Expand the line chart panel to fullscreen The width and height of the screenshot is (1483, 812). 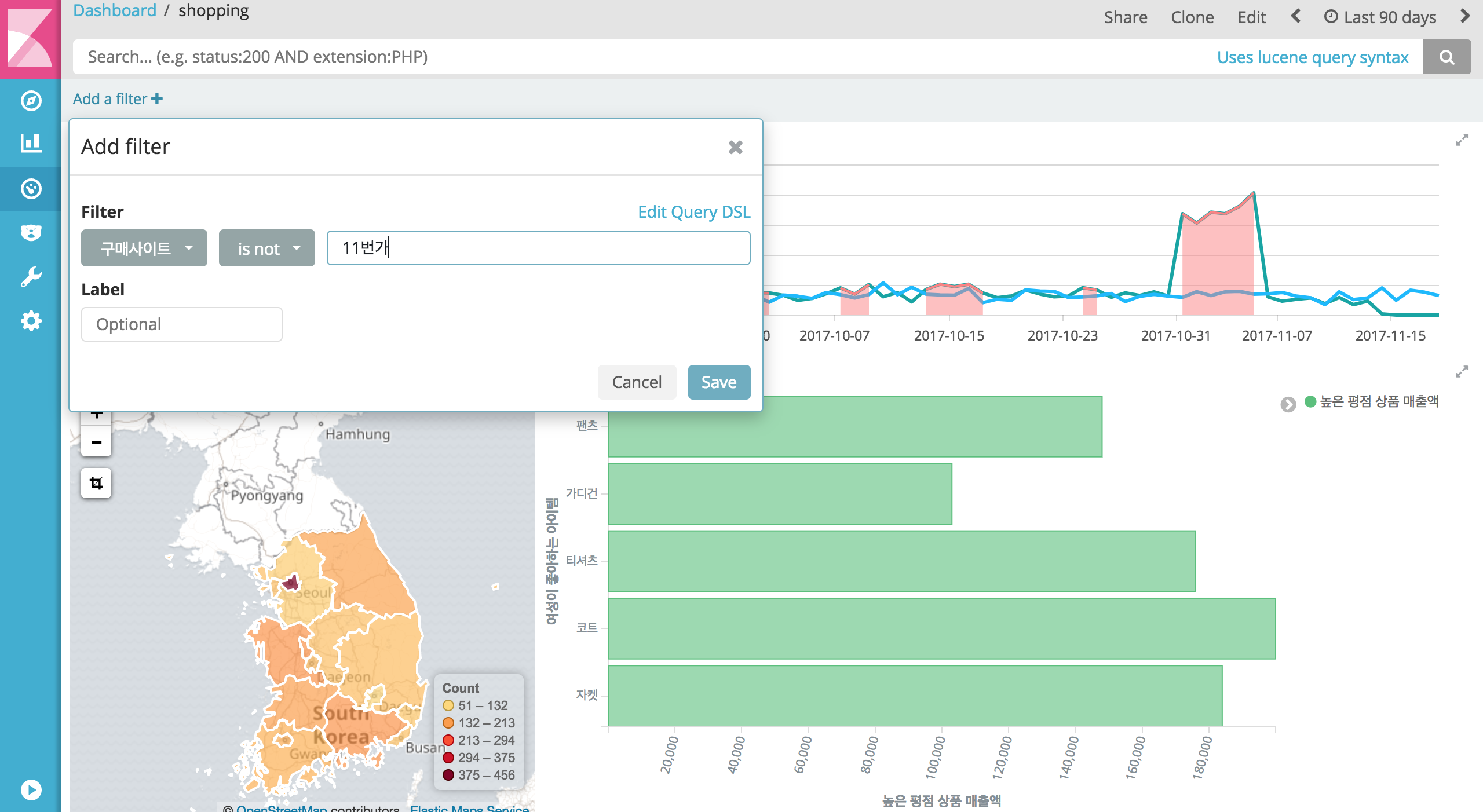point(1462,140)
